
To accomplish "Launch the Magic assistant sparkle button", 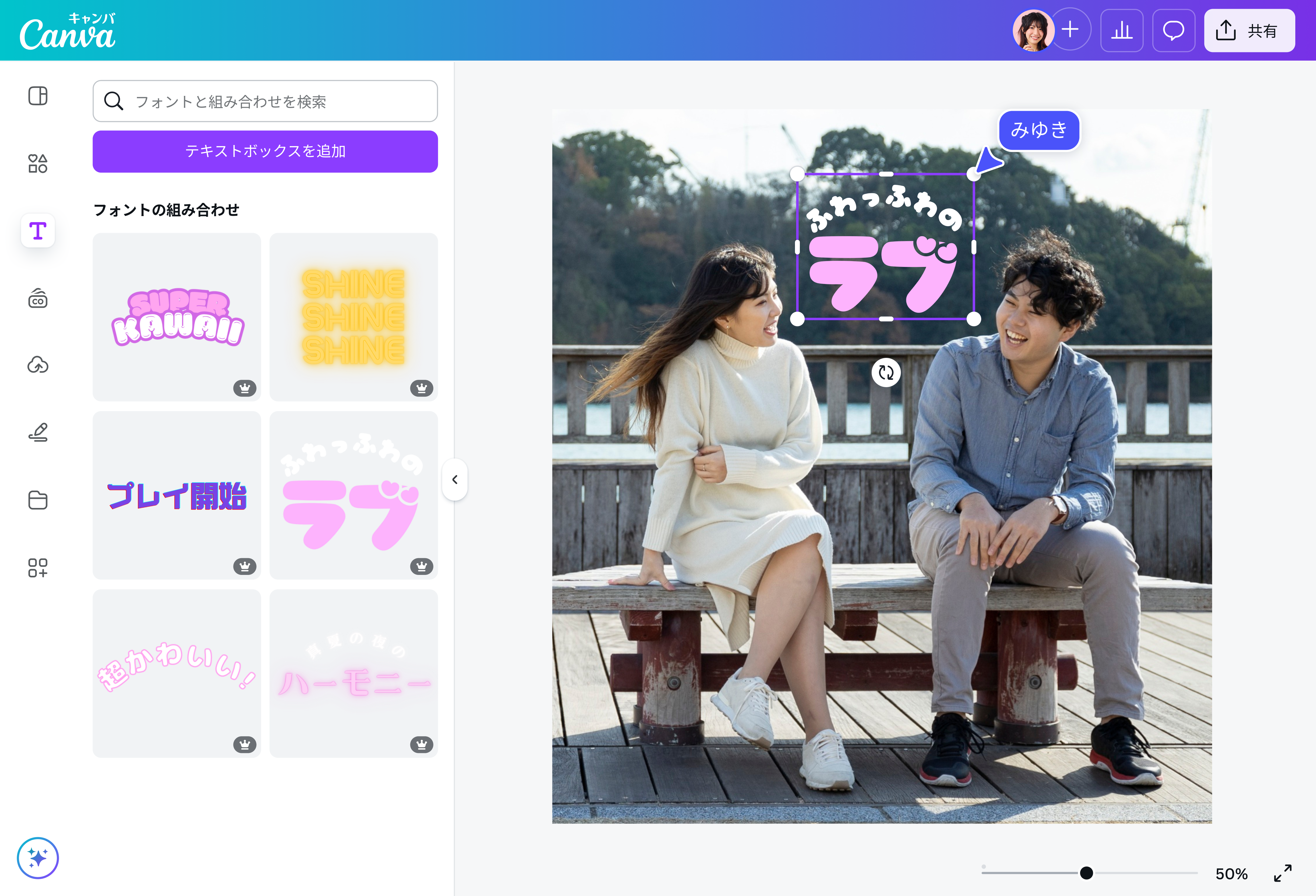I will click(x=38, y=858).
